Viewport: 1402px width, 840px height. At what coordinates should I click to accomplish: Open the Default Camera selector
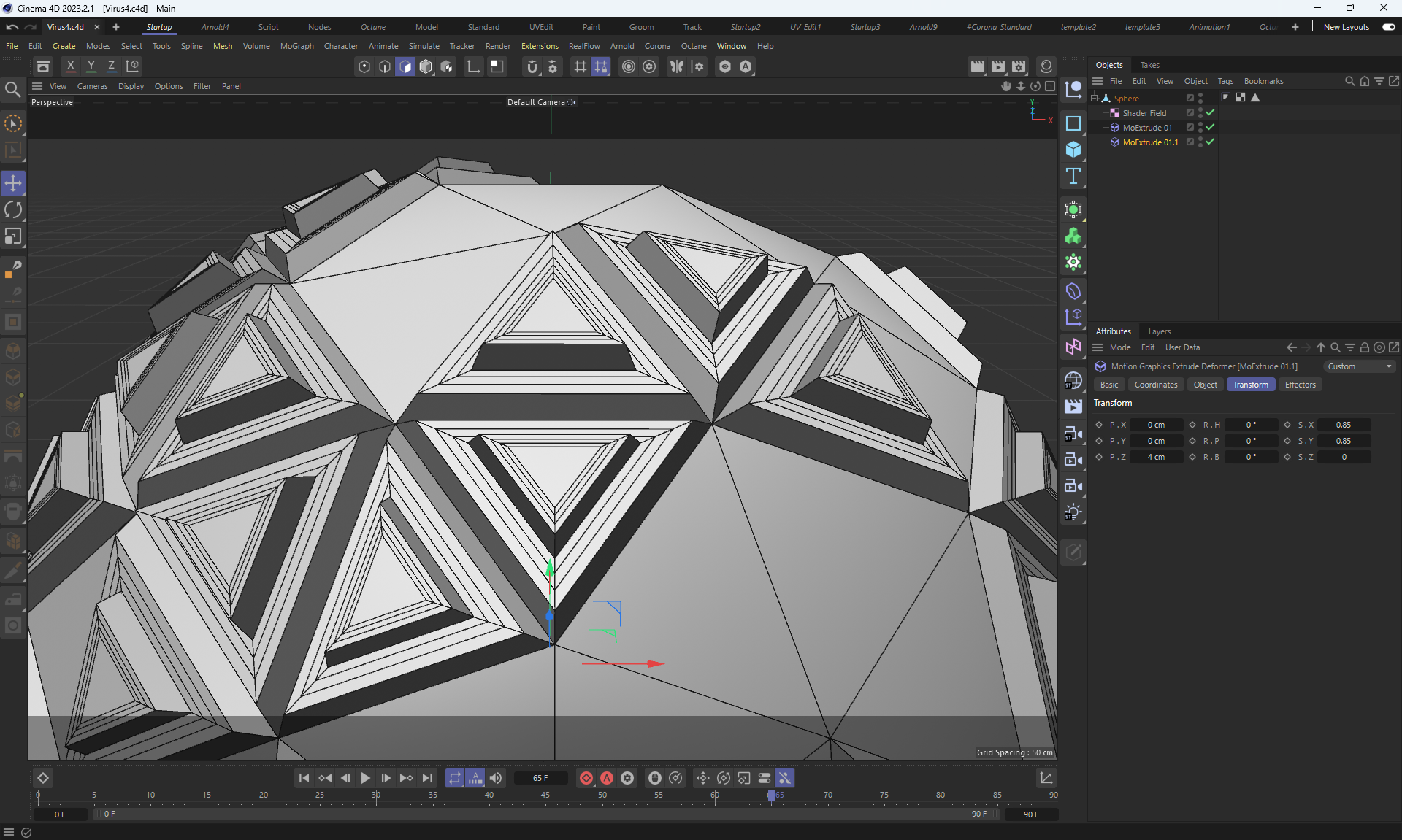click(540, 102)
